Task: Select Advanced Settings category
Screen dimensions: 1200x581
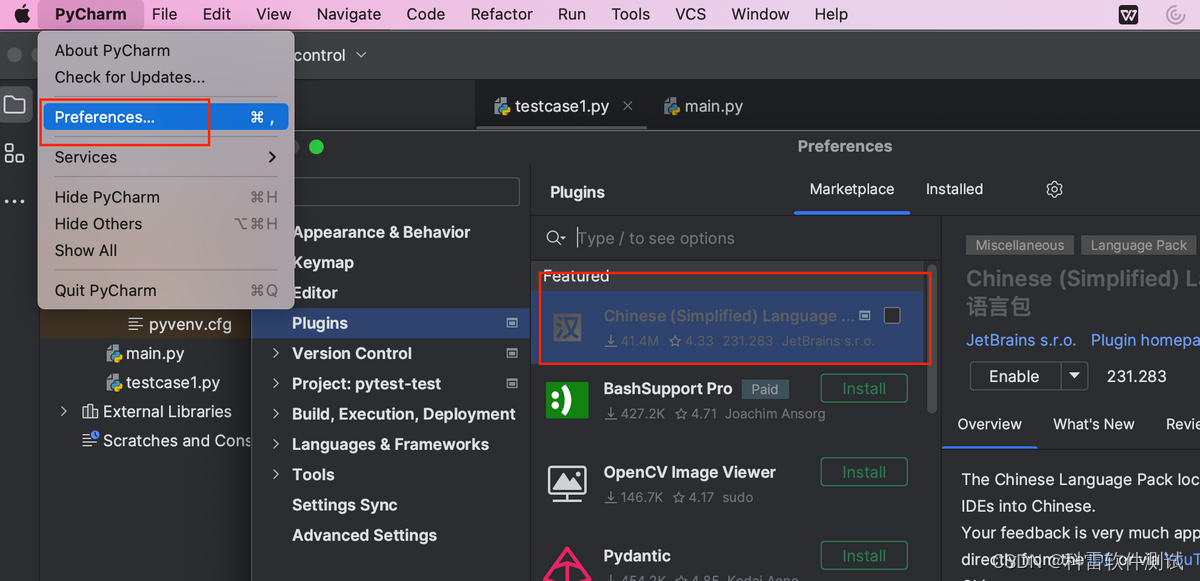Action: (x=364, y=535)
